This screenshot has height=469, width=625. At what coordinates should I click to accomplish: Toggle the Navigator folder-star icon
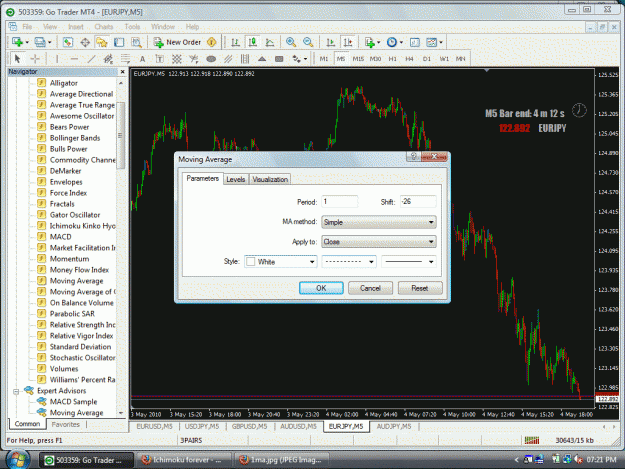(102, 42)
